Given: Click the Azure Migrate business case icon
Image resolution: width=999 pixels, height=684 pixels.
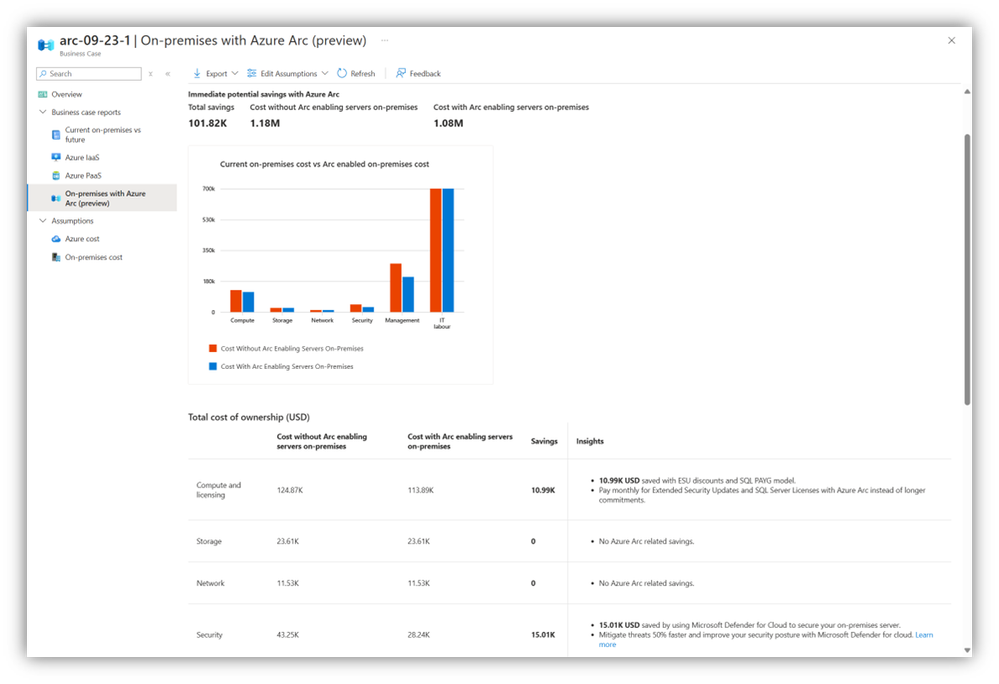Looking at the screenshot, I should point(46,45).
